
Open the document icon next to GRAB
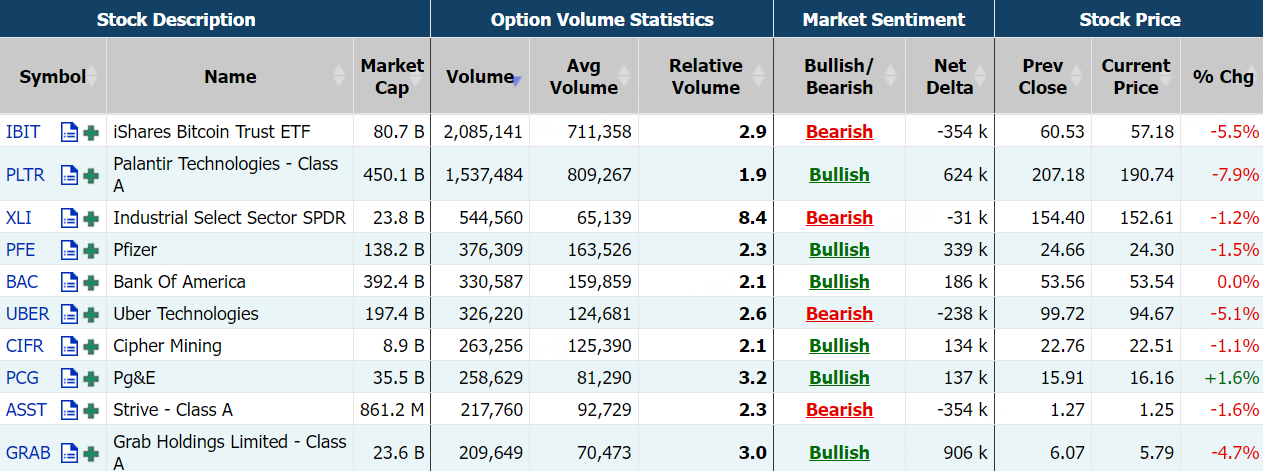tap(69, 453)
